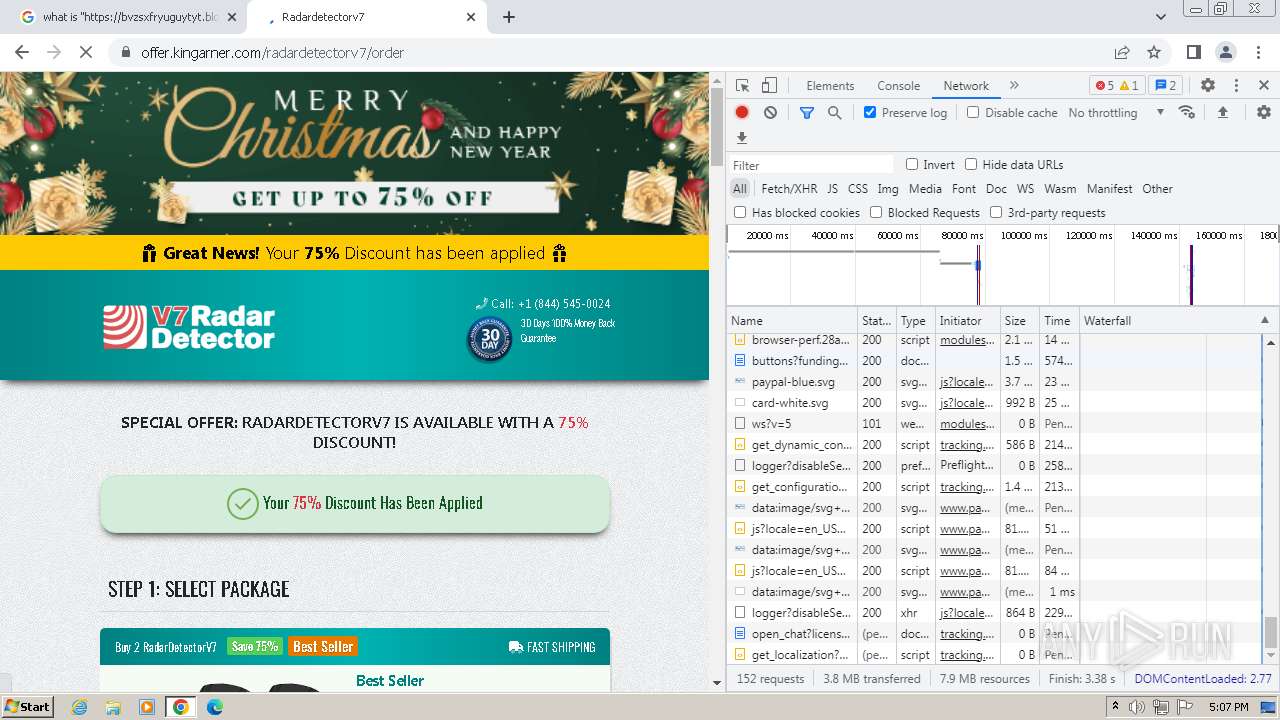Open network panel settings gear
The height and width of the screenshot is (720, 1280).
click(1264, 113)
